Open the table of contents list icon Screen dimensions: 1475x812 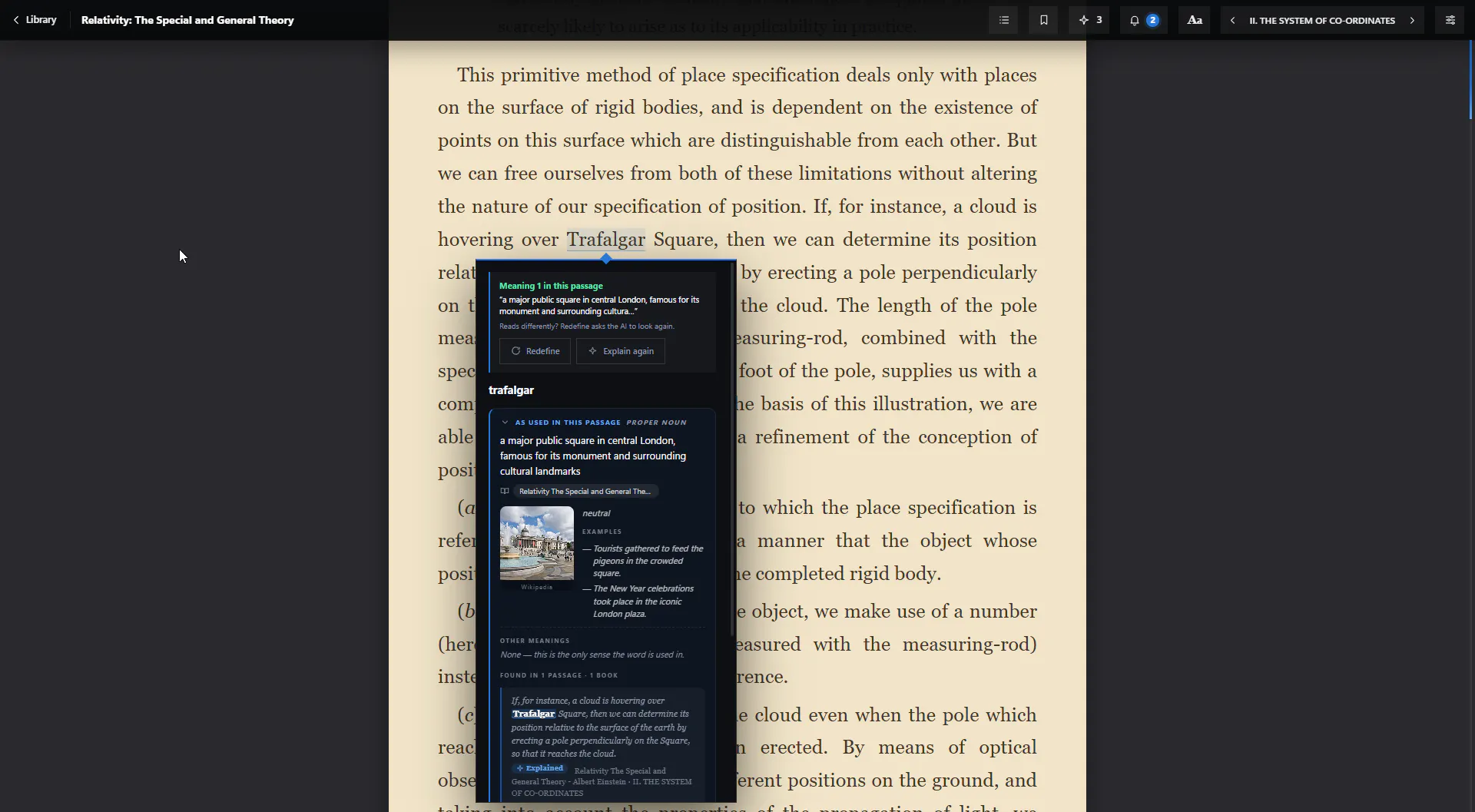click(1004, 20)
